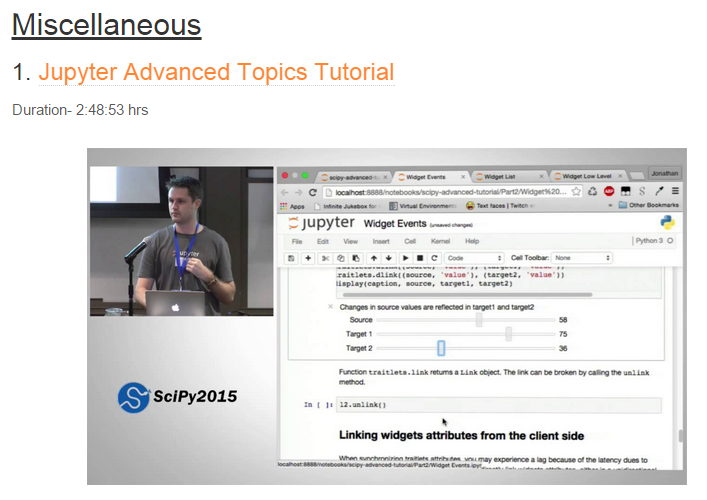Screen dimensions: 707x500
Task: Open the View menu
Action: 350,241
